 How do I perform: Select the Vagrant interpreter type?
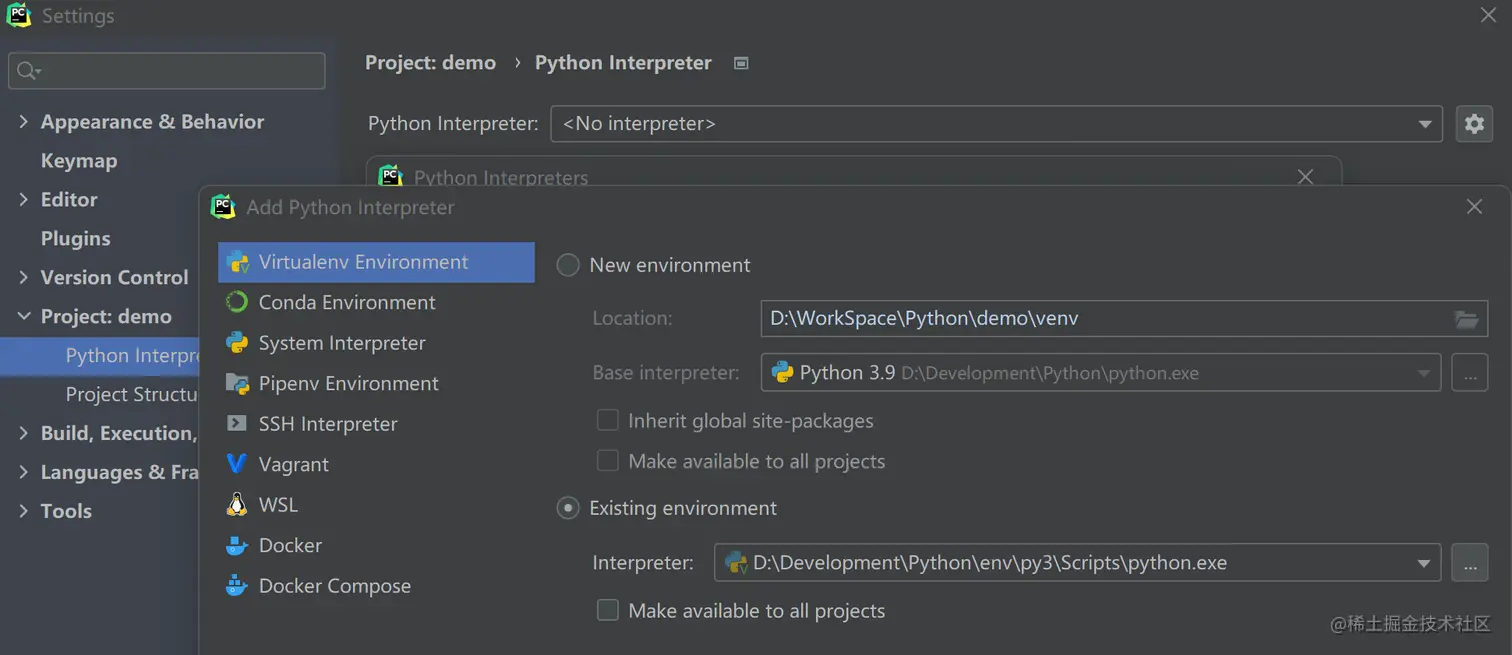tap(293, 464)
